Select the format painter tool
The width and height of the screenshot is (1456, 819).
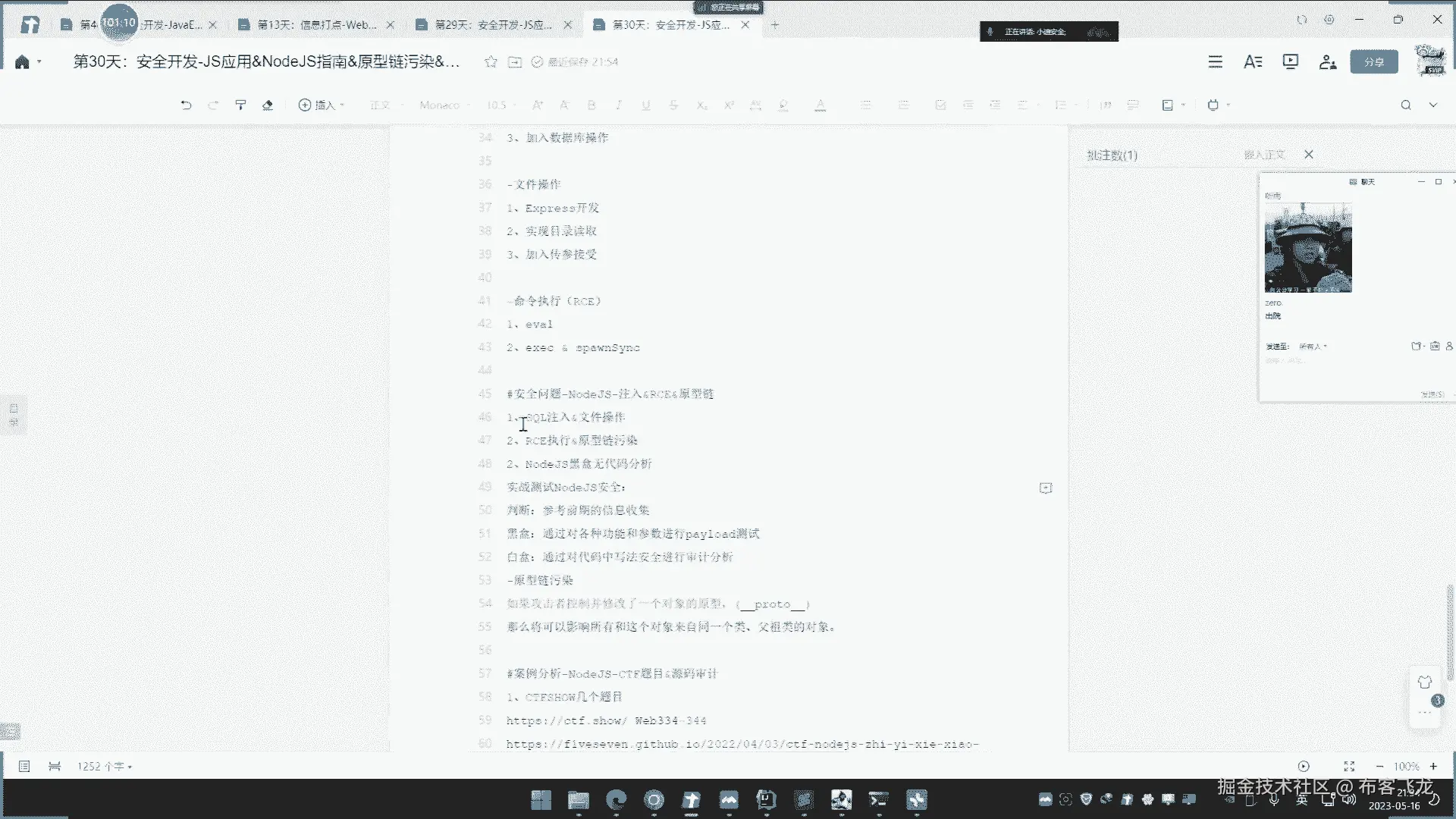[240, 105]
